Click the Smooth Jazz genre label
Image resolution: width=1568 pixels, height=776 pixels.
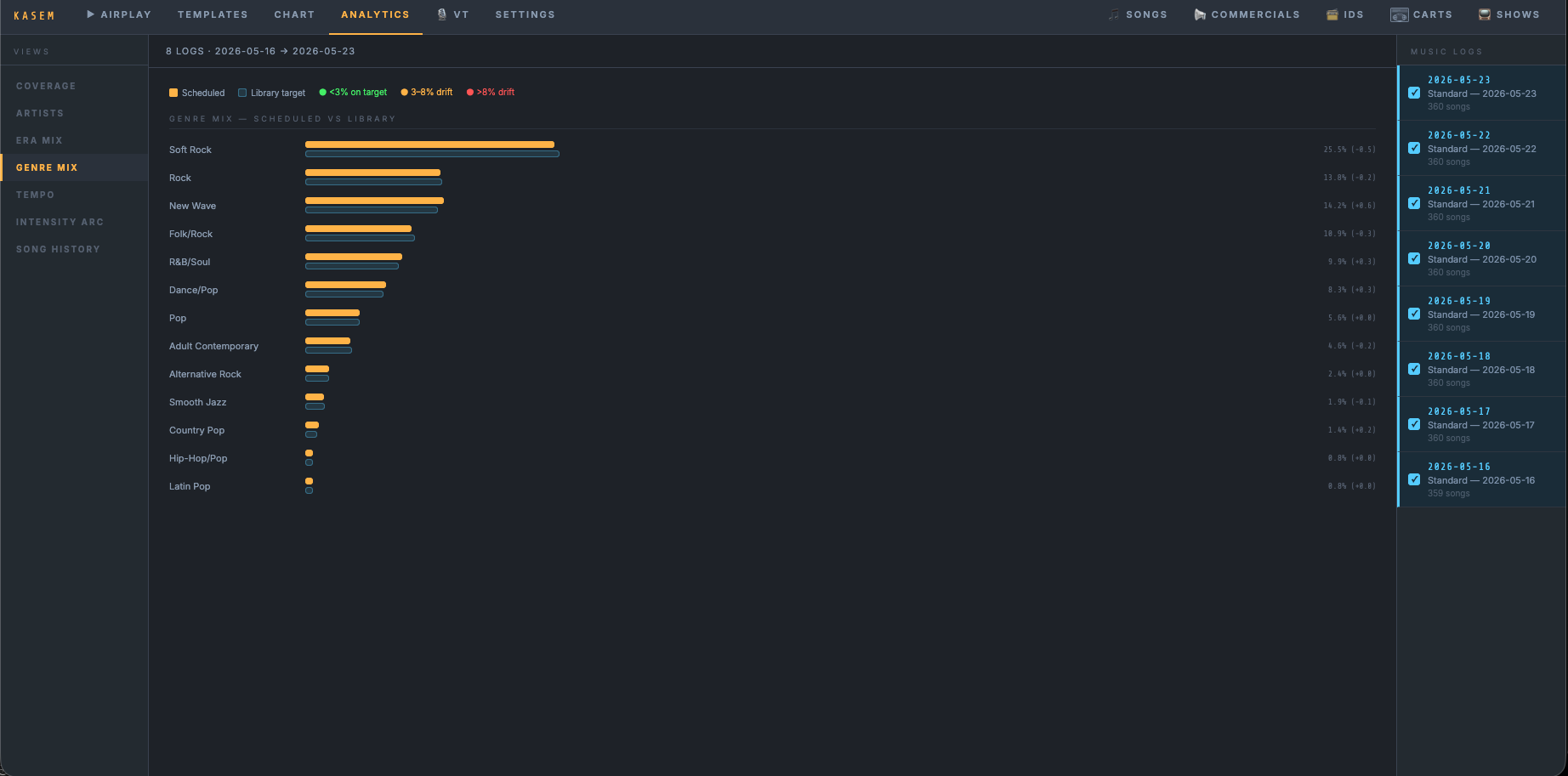pyautogui.click(x=197, y=402)
